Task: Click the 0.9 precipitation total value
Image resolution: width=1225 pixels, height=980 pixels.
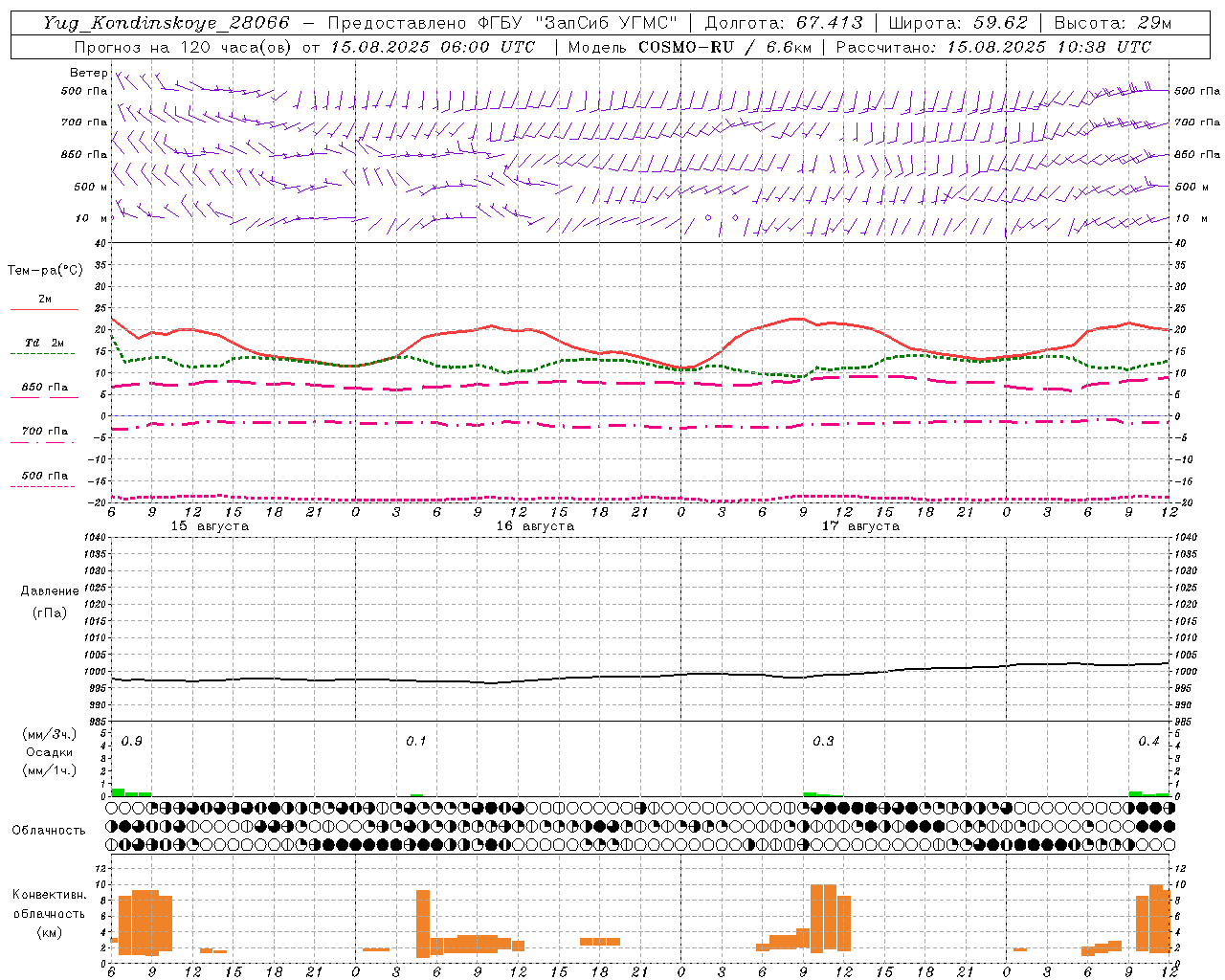Action: 132,742
